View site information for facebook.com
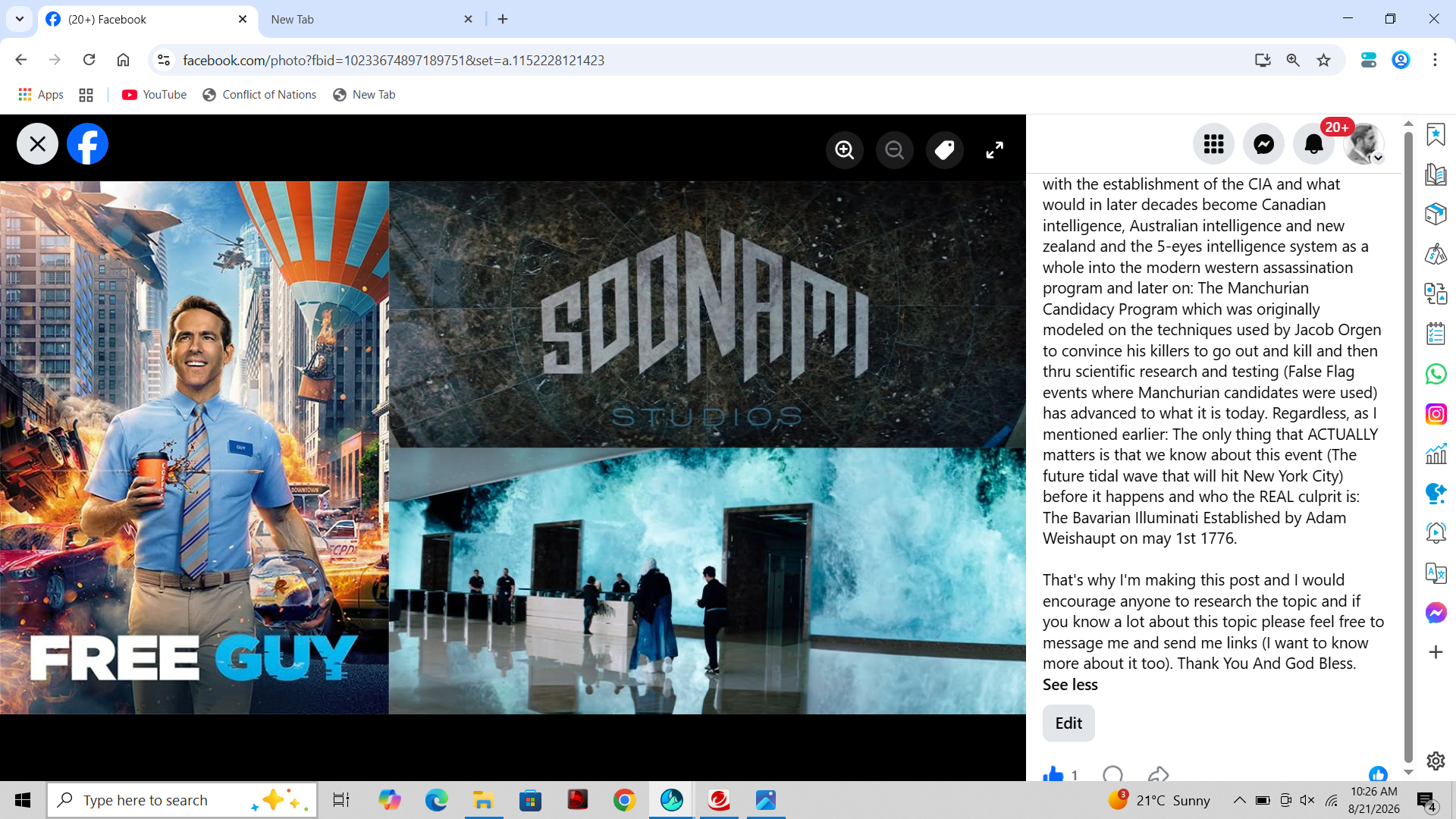Screen dimensions: 1456x819 (x=163, y=60)
